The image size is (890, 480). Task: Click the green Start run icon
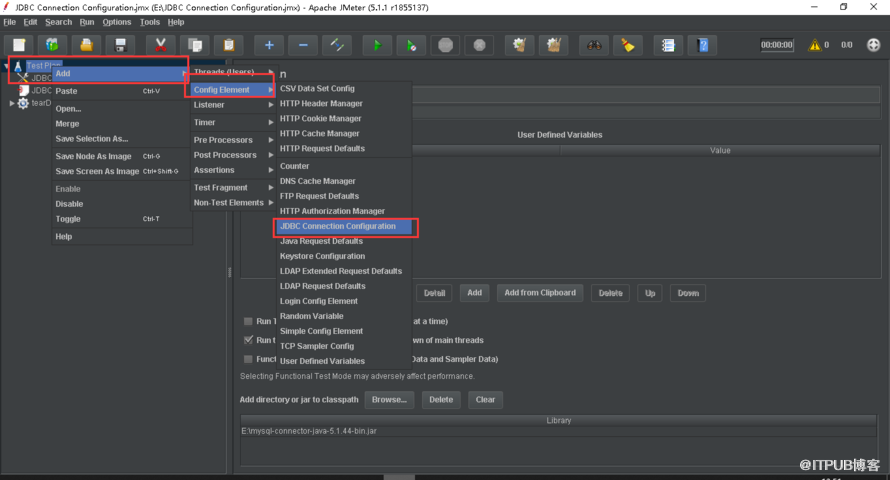point(376,45)
